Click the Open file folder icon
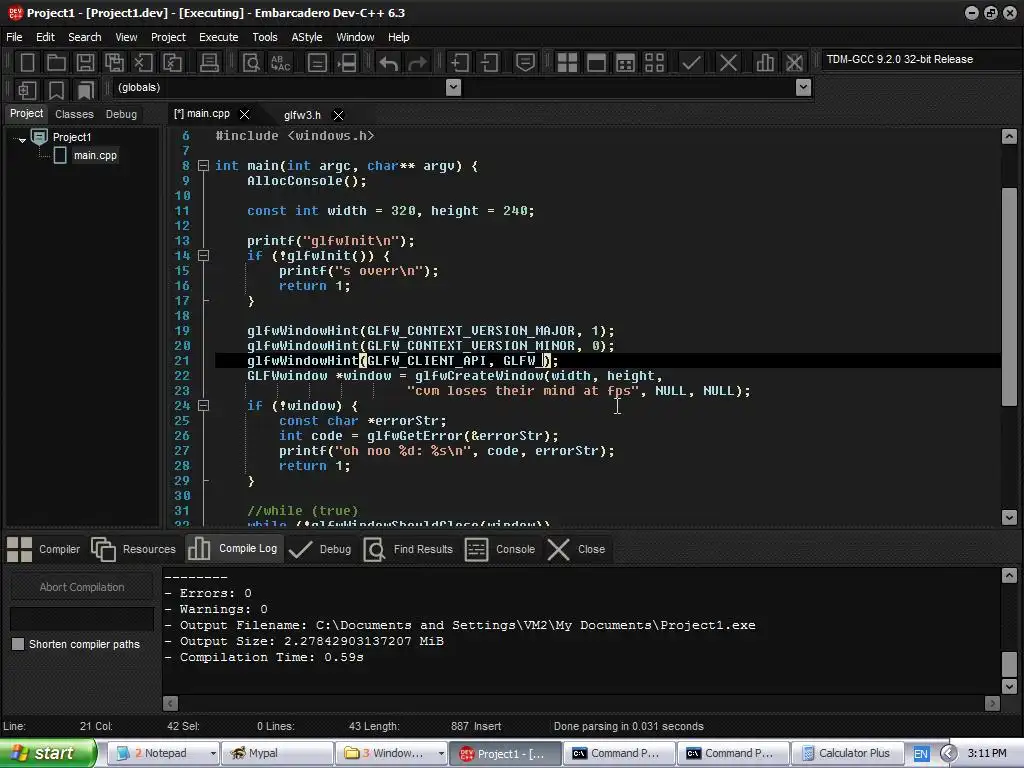 (x=56, y=63)
